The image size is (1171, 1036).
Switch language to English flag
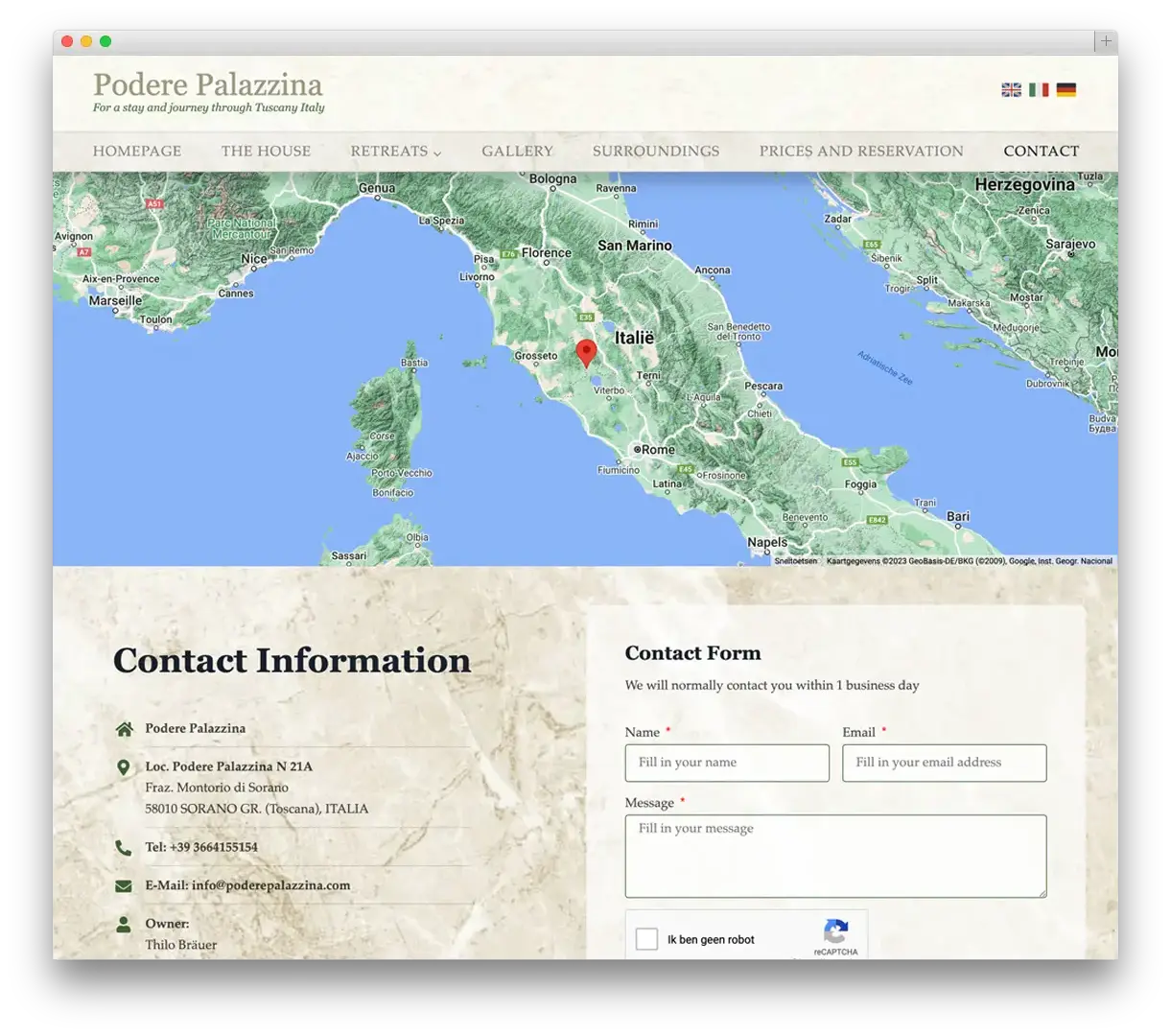[x=1011, y=89]
